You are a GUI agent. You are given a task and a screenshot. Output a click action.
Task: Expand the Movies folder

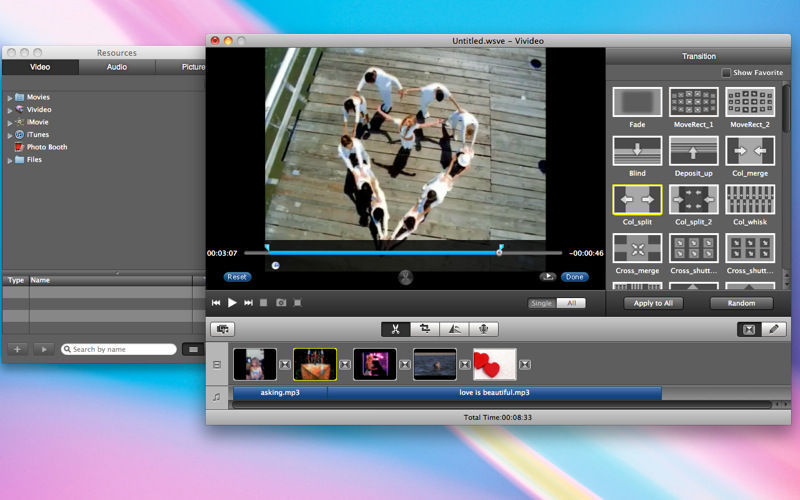tap(10, 97)
